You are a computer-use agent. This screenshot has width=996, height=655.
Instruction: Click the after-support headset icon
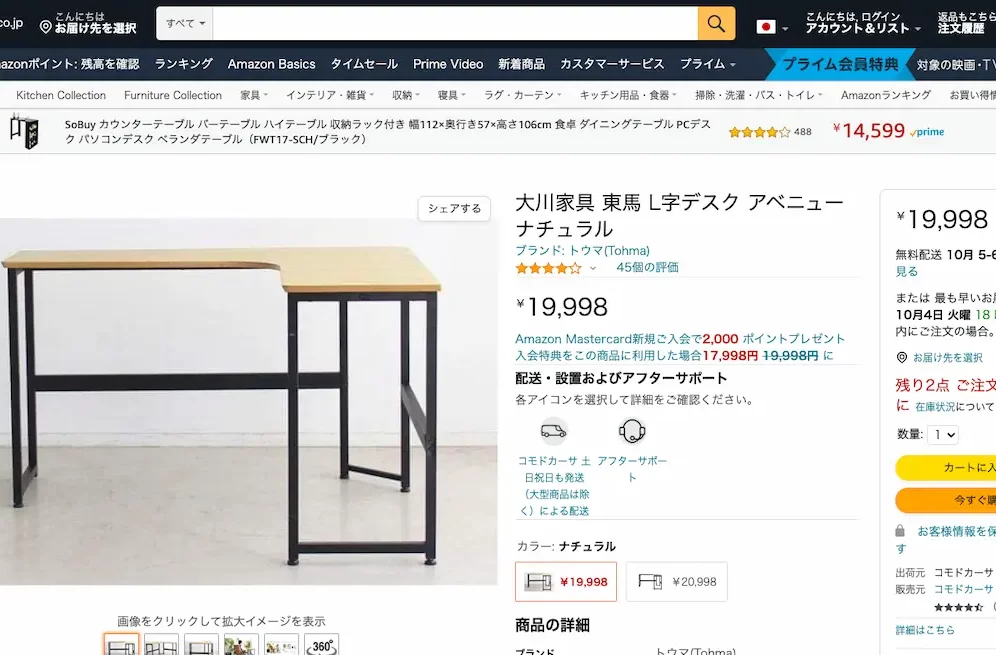point(631,432)
